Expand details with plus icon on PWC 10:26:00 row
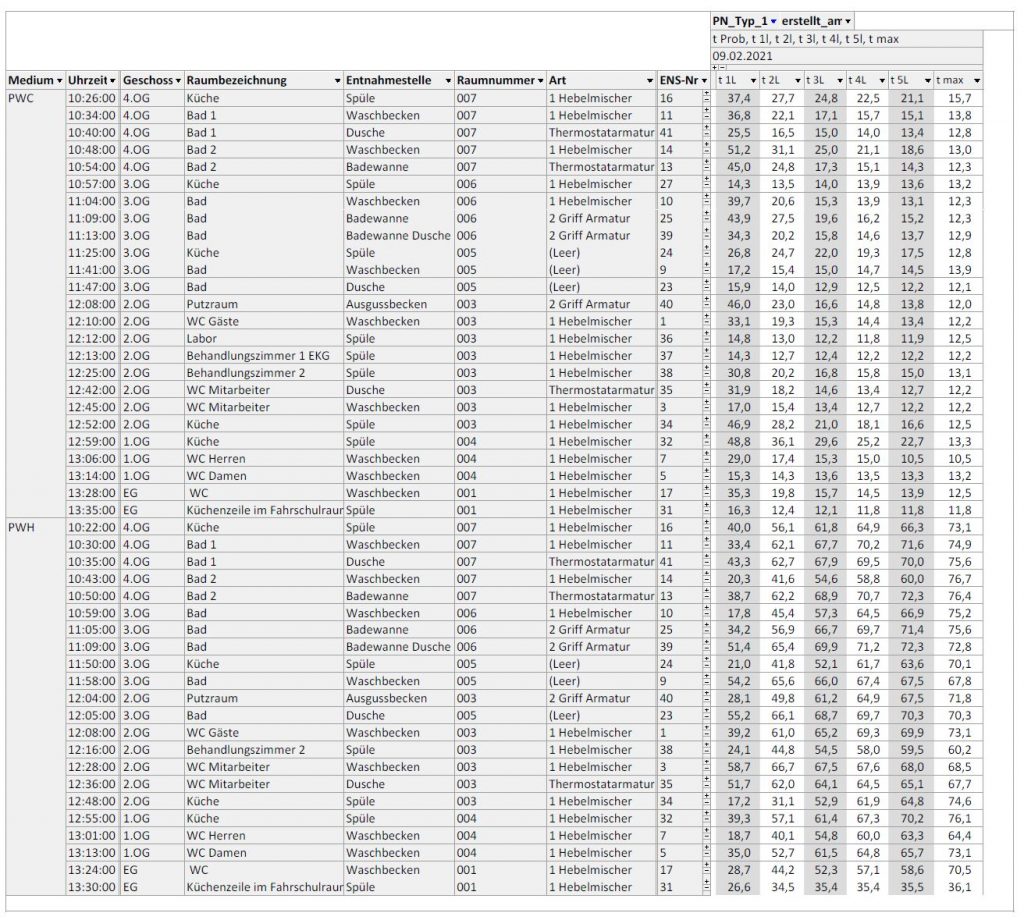This screenshot has height=920, width=1024. coord(706,94)
